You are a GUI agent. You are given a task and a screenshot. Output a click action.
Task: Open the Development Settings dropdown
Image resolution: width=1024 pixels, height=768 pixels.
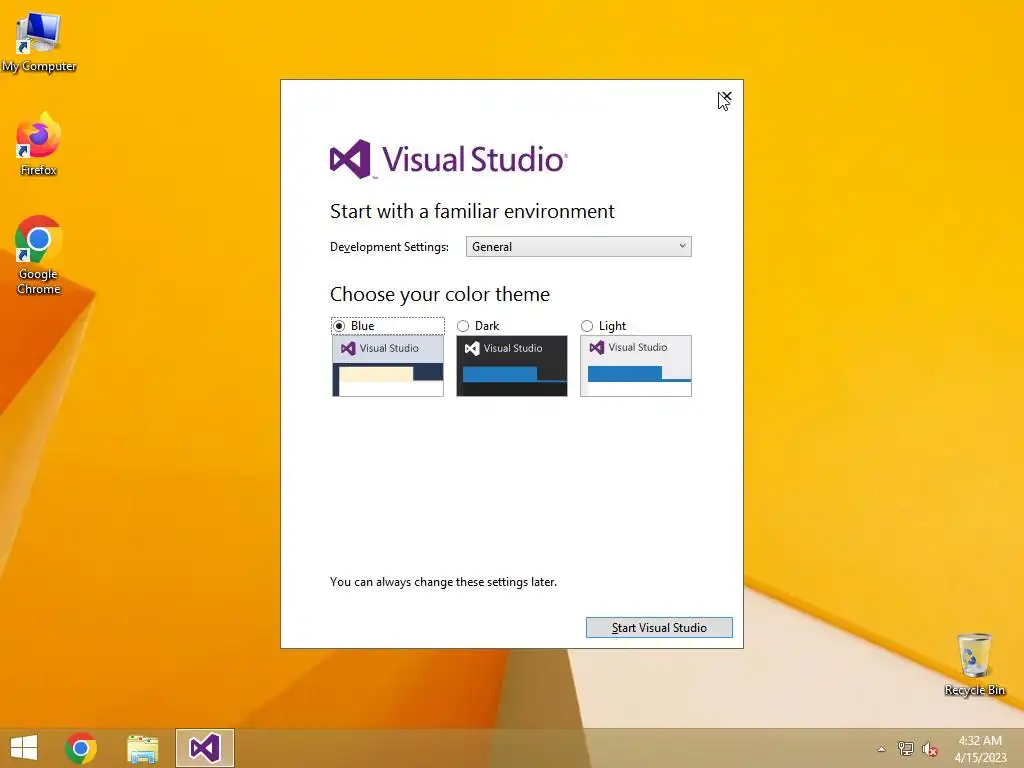[579, 247]
